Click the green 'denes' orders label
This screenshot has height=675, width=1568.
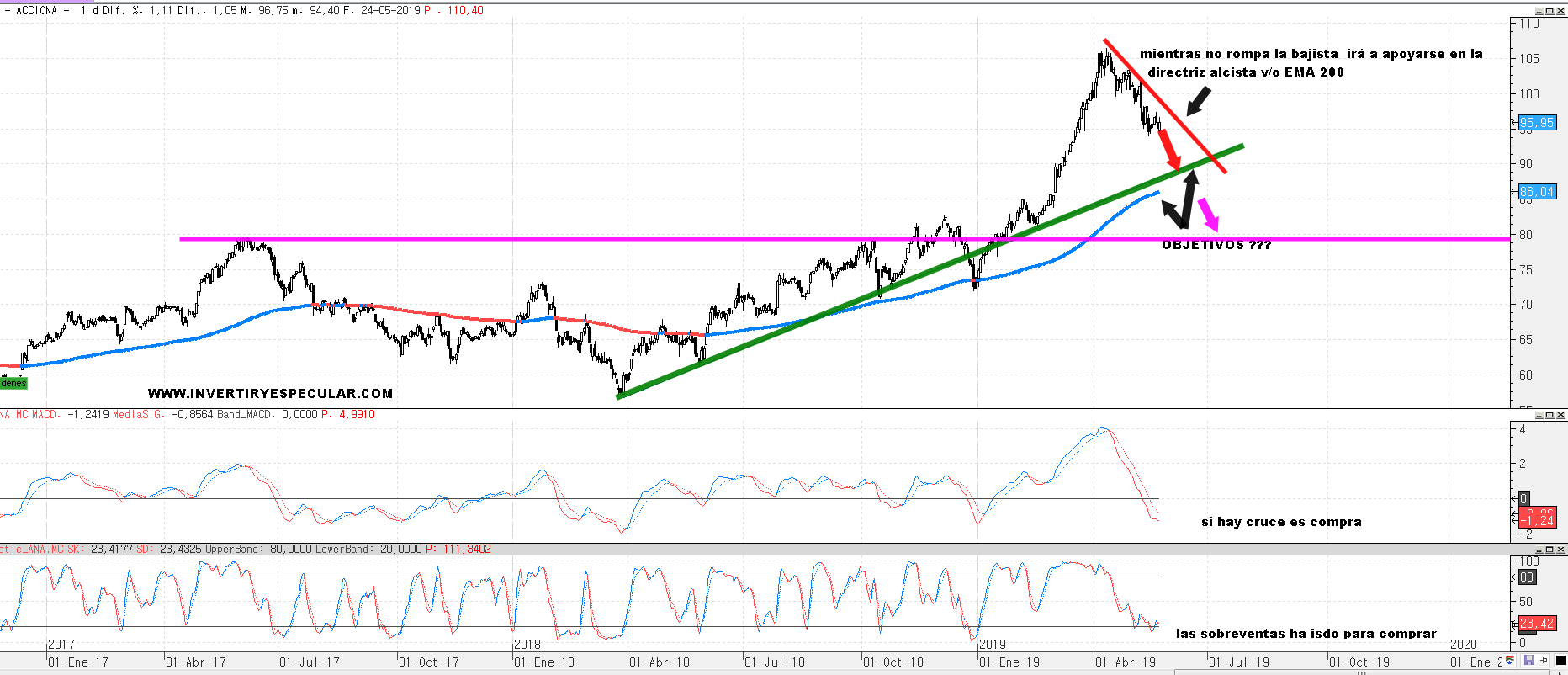[x=13, y=384]
